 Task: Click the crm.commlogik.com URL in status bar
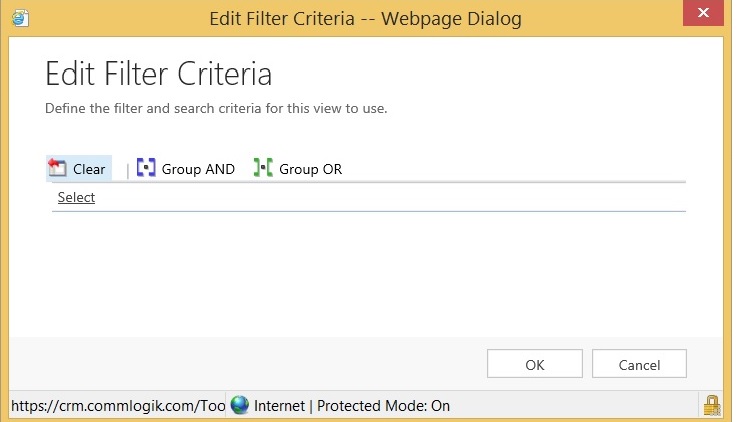click(117, 406)
